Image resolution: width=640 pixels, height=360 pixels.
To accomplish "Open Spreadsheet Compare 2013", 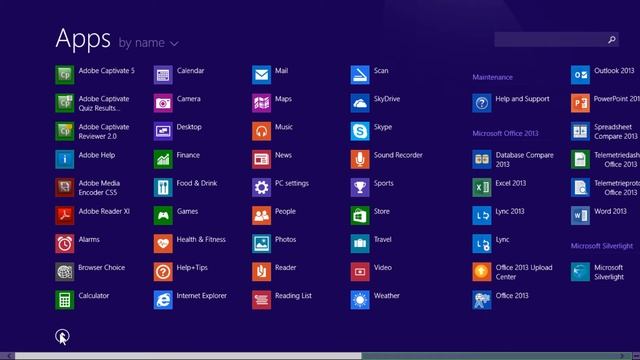I will 604,131.
